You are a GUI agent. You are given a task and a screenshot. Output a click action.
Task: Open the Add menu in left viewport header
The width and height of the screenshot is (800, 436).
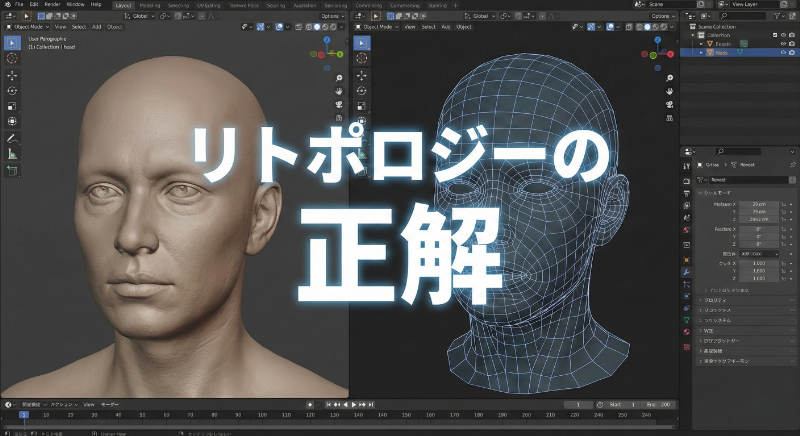97,27
